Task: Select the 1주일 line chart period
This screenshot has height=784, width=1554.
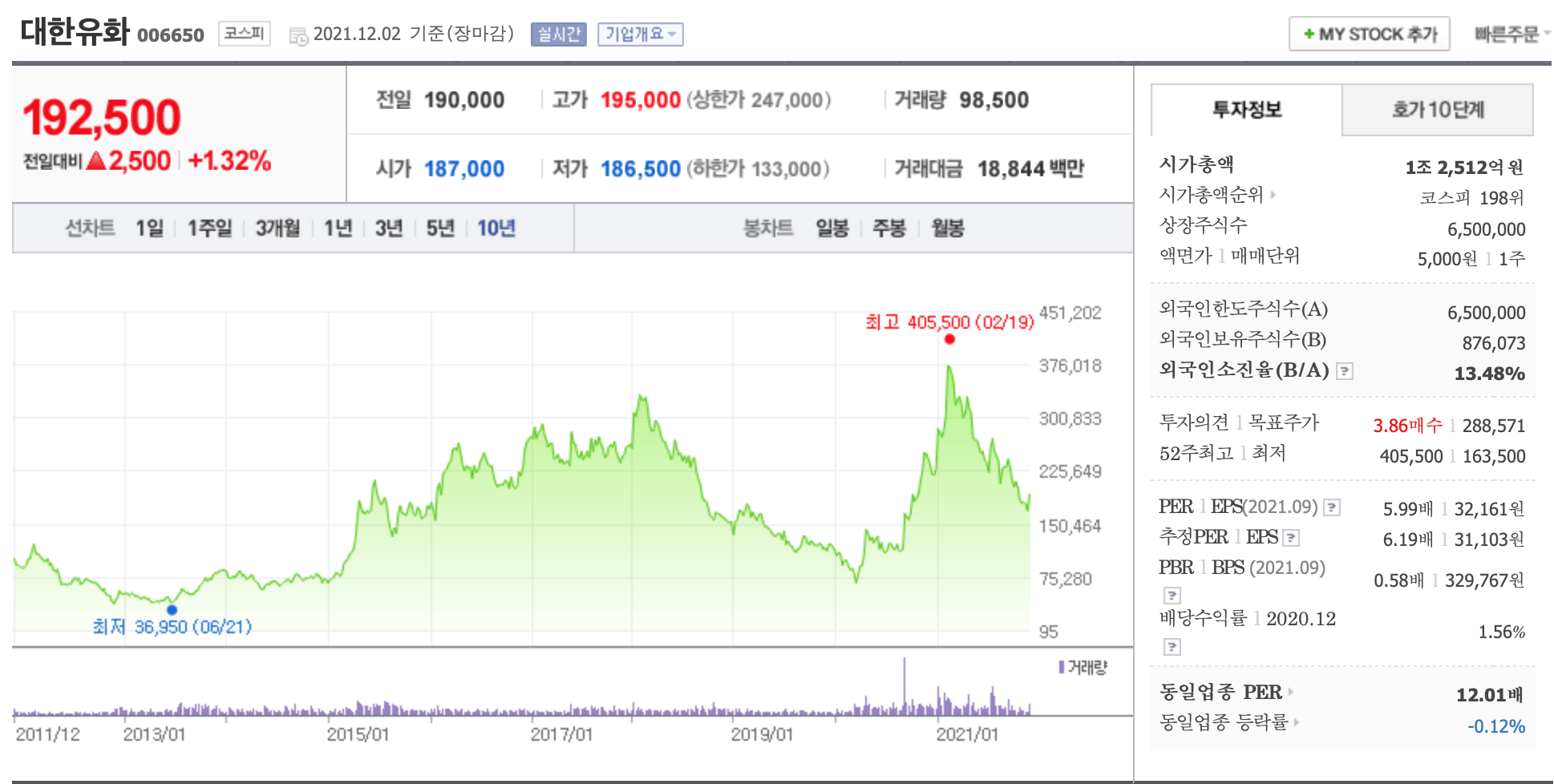Action: [209, 228]
